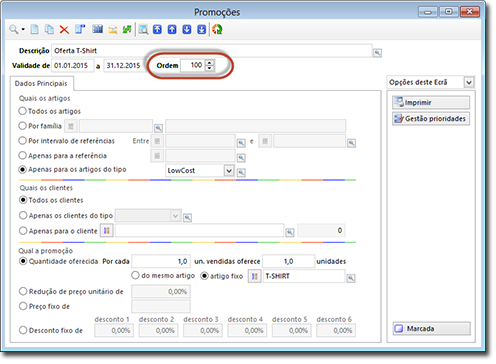Click the Descrição field with Oferta T-Shirt
Image resolution: width=496 pixels, height=364 pixels.
(212, 51)
